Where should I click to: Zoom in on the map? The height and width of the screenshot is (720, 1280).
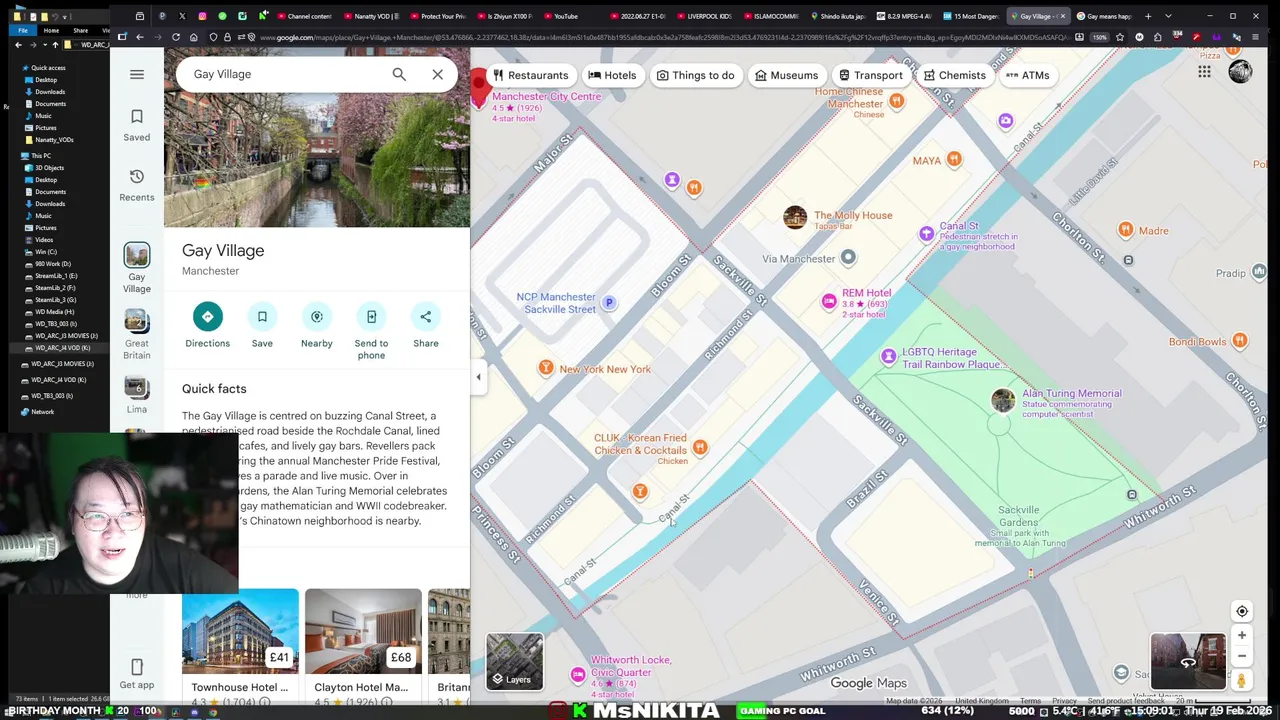click(1242, 635)
